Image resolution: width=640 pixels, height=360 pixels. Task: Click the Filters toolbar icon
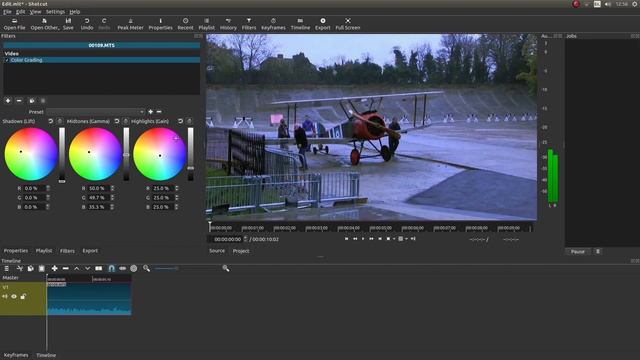click(x=249, y=24)
